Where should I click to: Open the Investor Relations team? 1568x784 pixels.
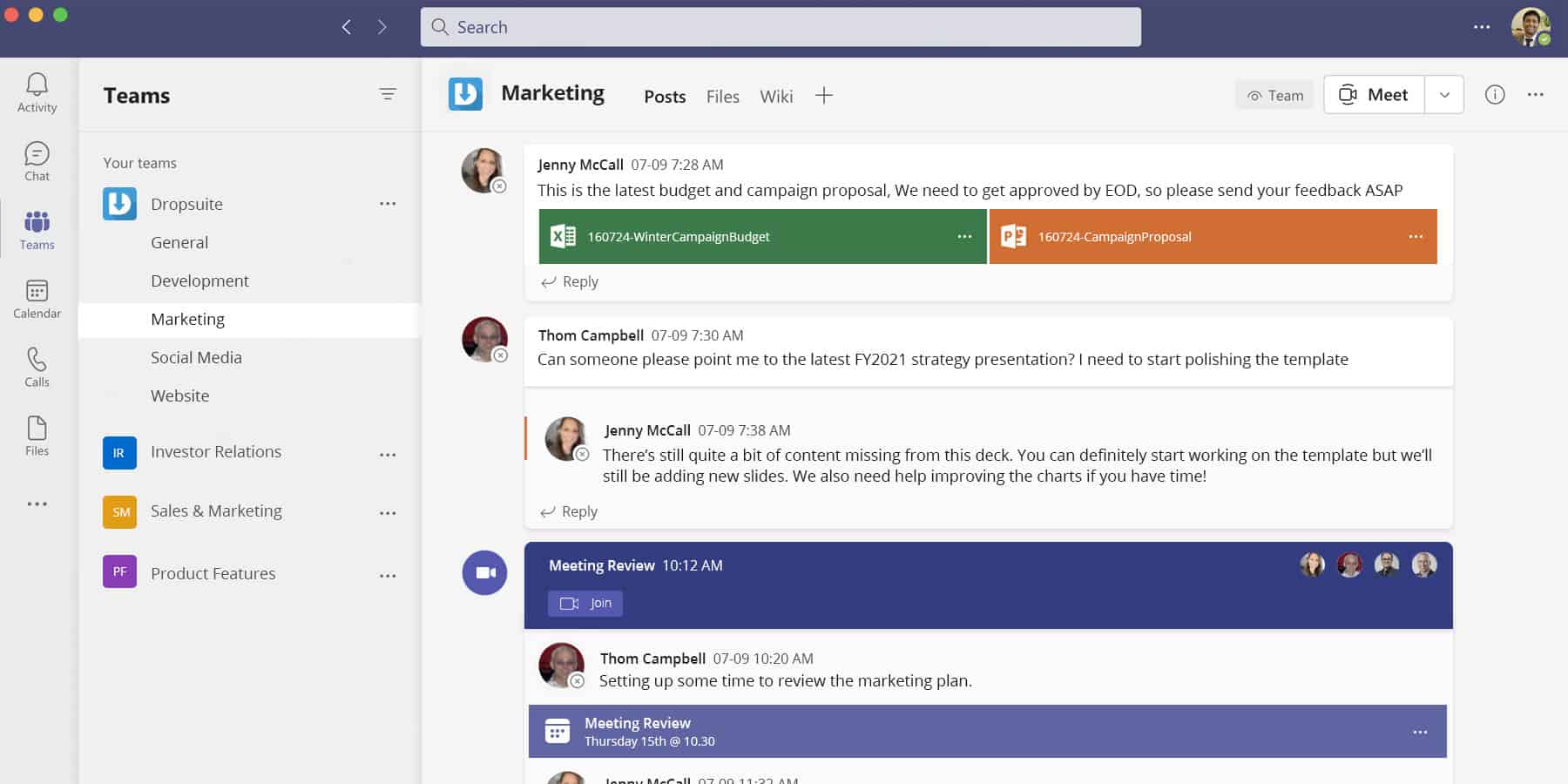(x=216, y=452)
